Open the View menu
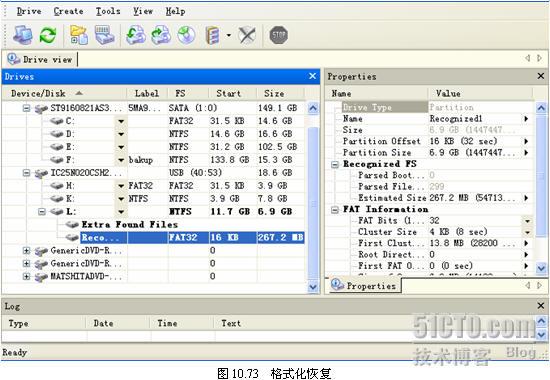 click(143, 11)
